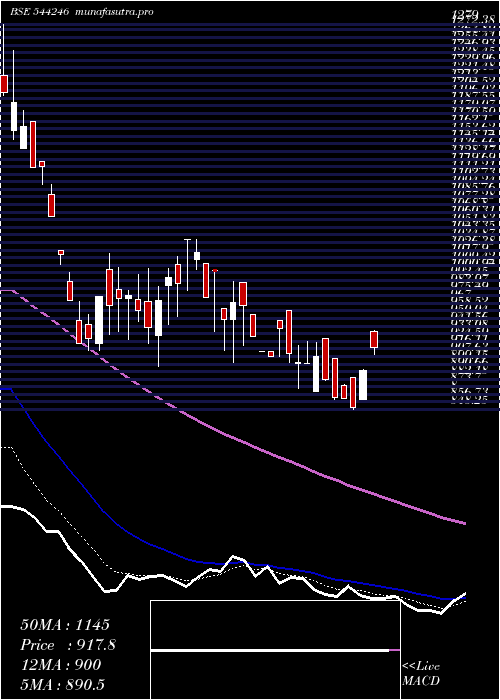500x700 pixels.
Task: Click the last red candlestick on the right
Action: pos(374,339)
